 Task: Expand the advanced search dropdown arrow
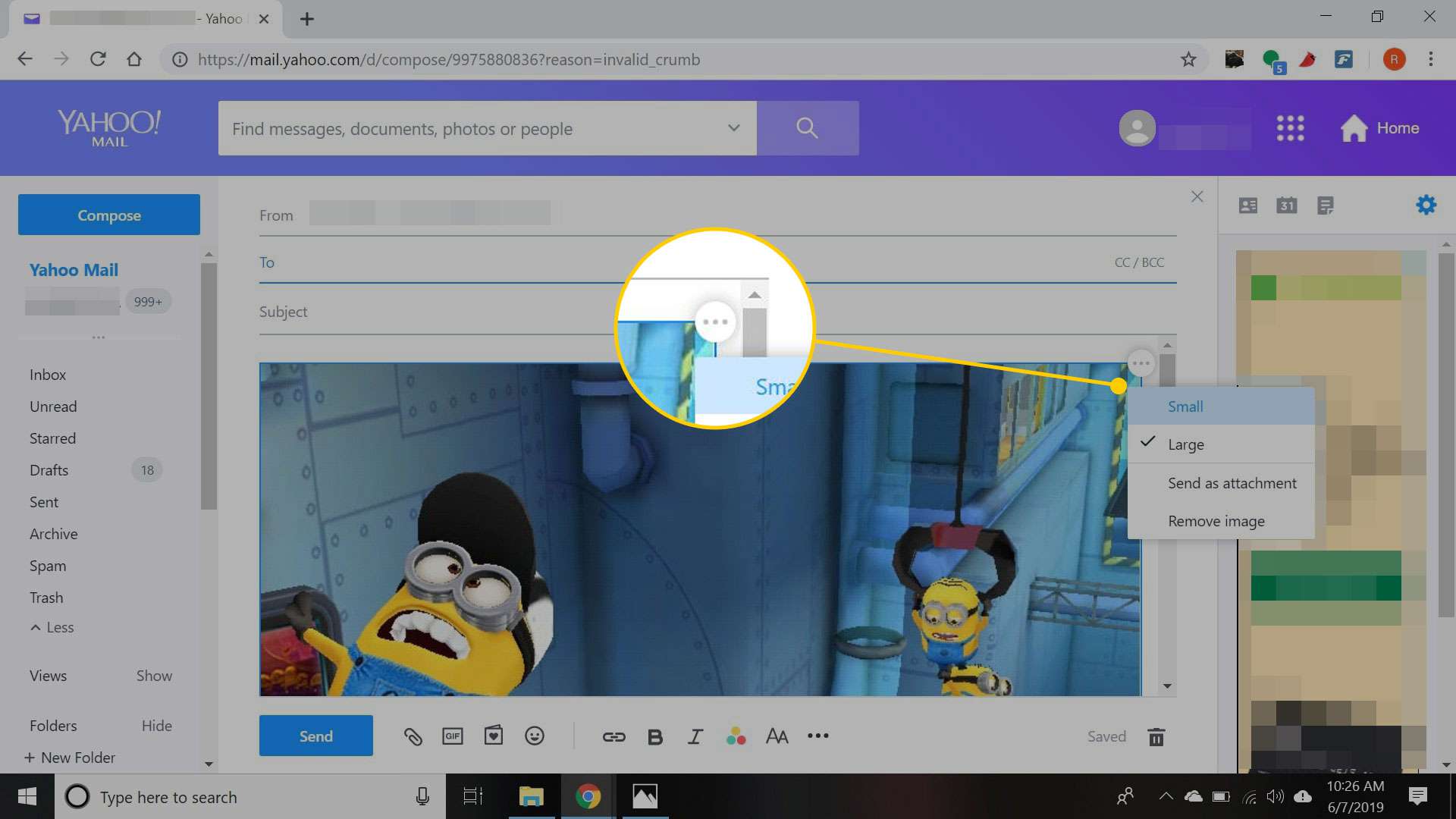(x=733, y=127)
